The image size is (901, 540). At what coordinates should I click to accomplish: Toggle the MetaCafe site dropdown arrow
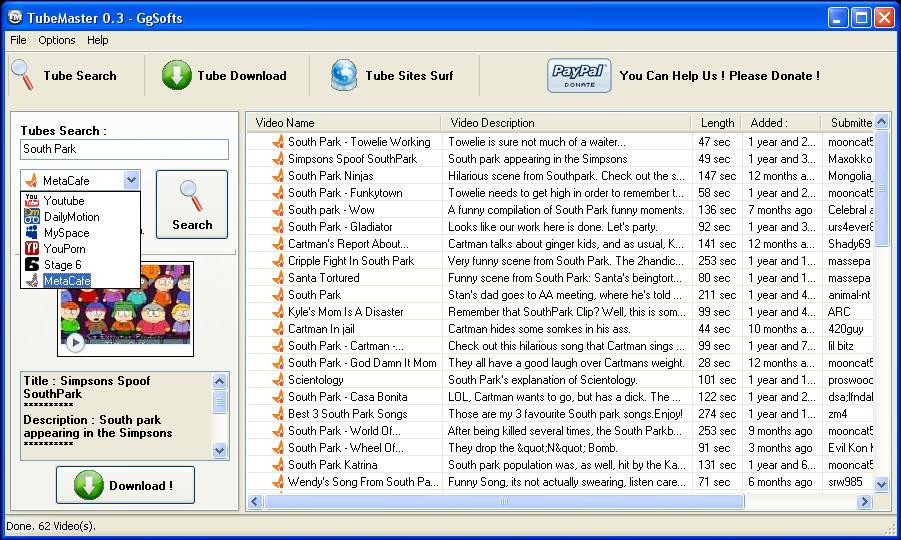(x=132, y=180)
